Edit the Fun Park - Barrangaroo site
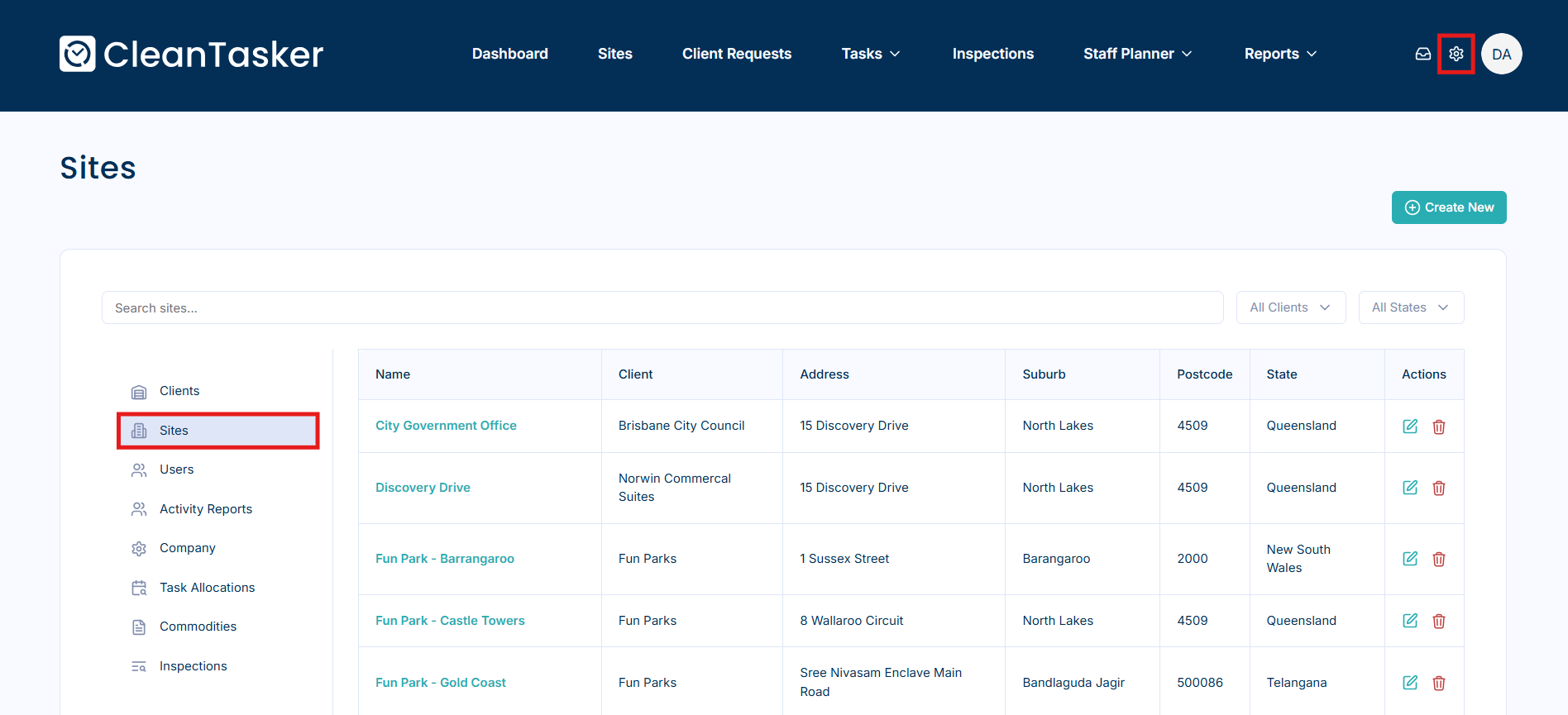 (x=1410, y=559)
